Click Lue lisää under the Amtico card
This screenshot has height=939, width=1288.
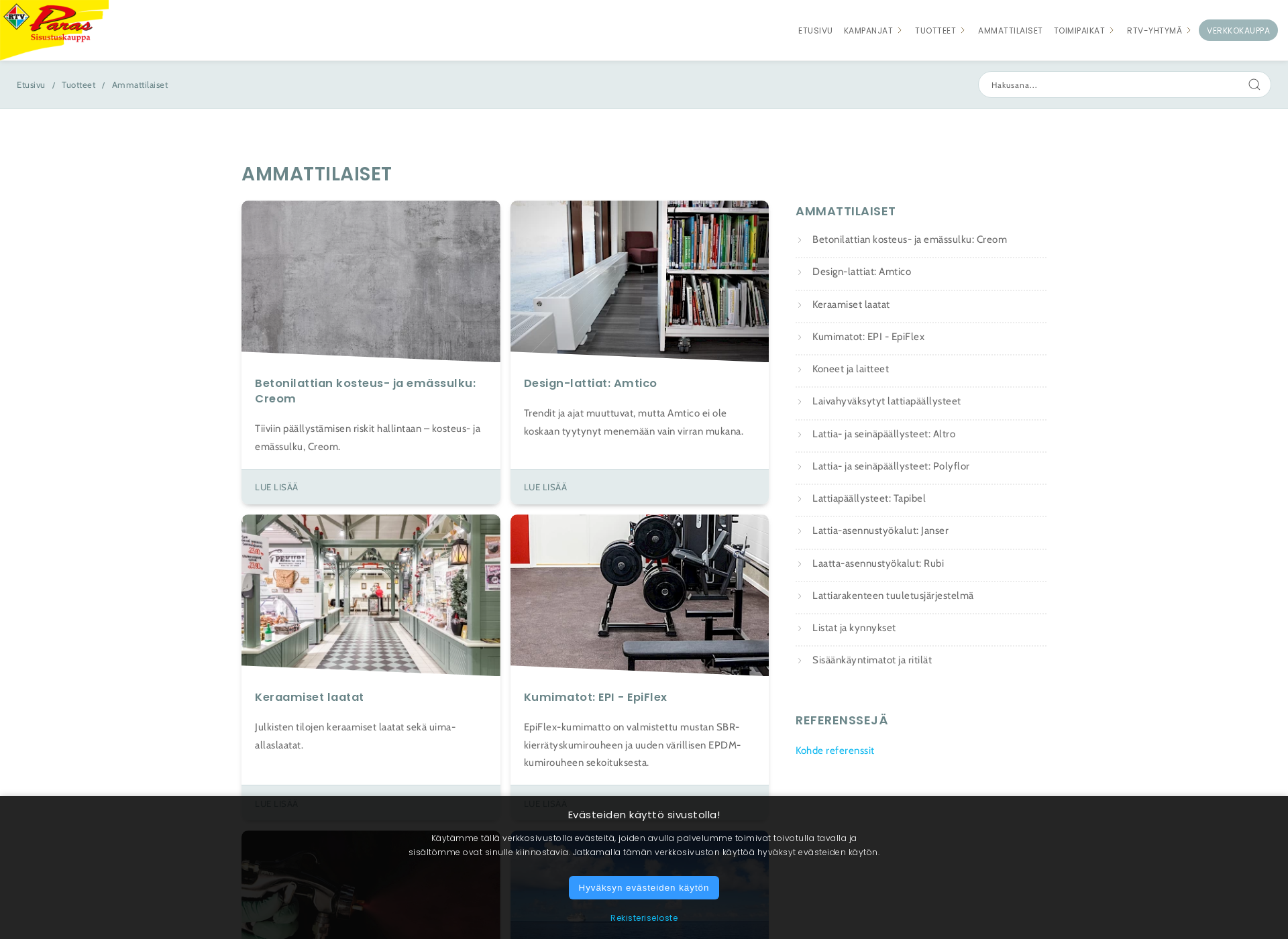click(x=545, y=488)
